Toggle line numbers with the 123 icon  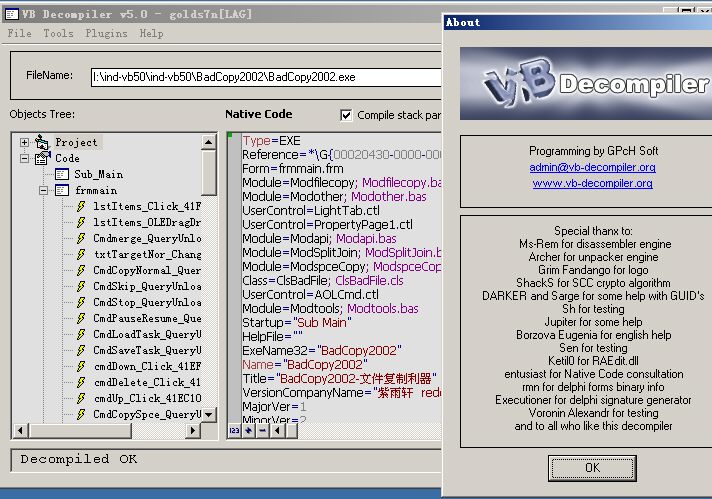tap(234, 430)
